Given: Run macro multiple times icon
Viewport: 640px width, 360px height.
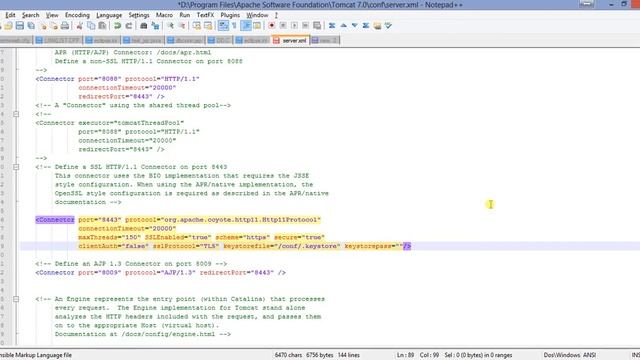Looking at the screenshot, I should click(305, 26).
